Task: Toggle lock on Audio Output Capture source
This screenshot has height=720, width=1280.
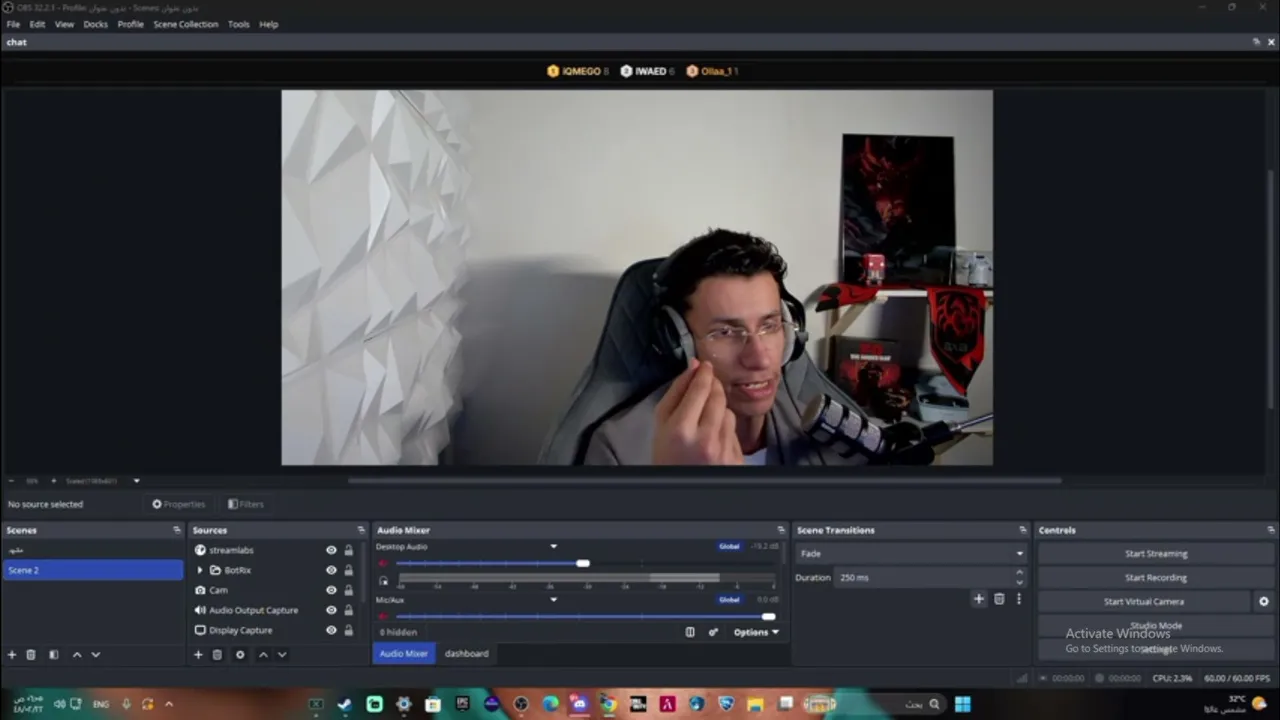Action: pyautogui.click(x=349, y=610)
